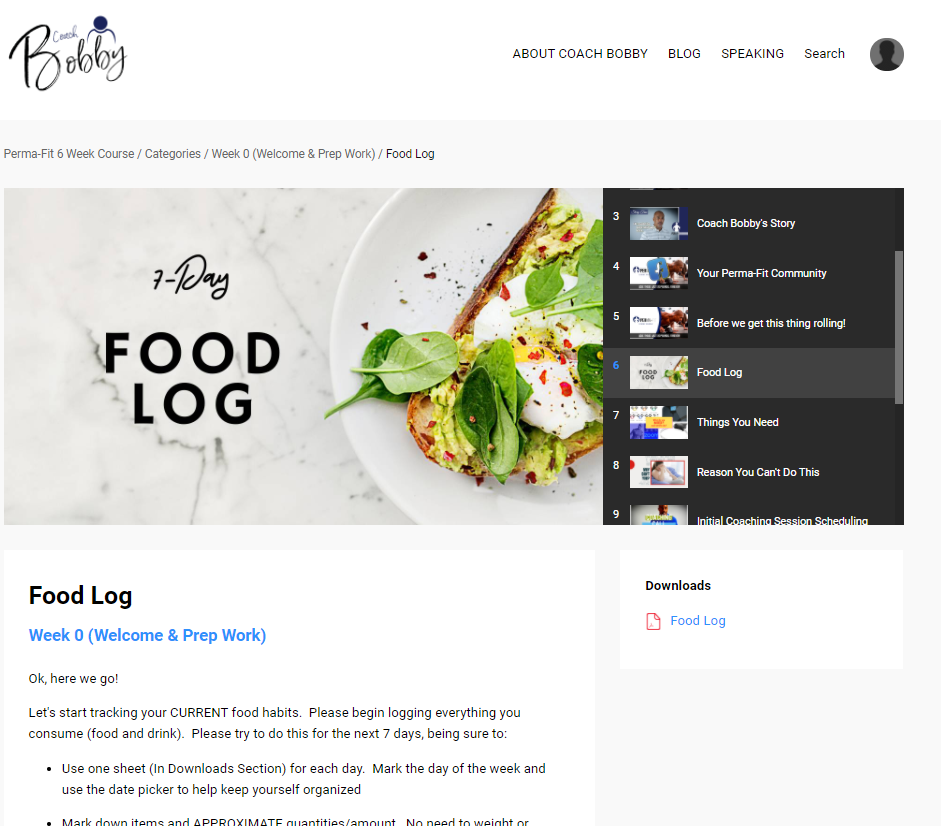Go to the Categories breadcrumb link
Image resolution: width=941 pixels, height=826 pixels.
tap(173, 154)
